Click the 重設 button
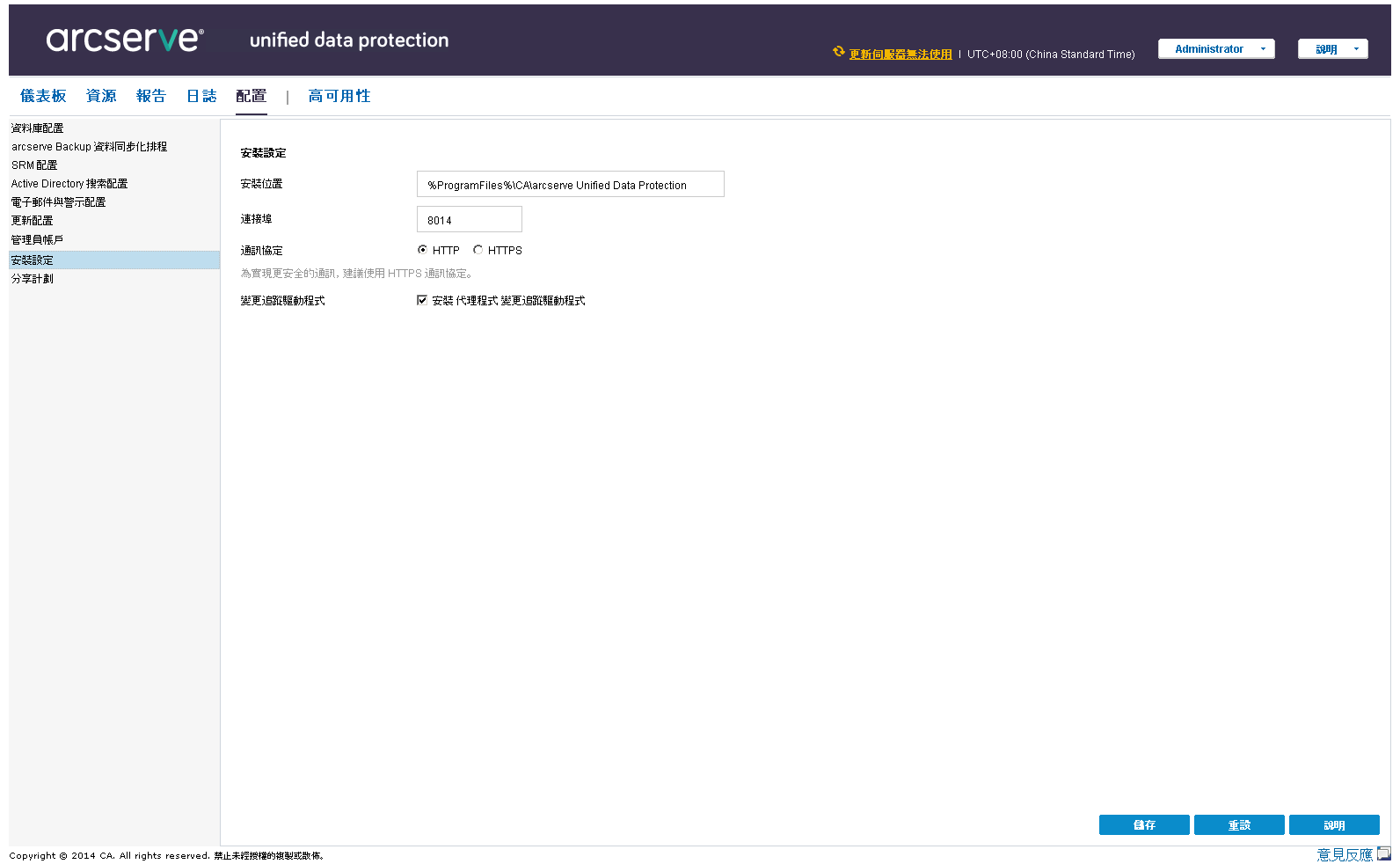 (x=1239, y=825)
